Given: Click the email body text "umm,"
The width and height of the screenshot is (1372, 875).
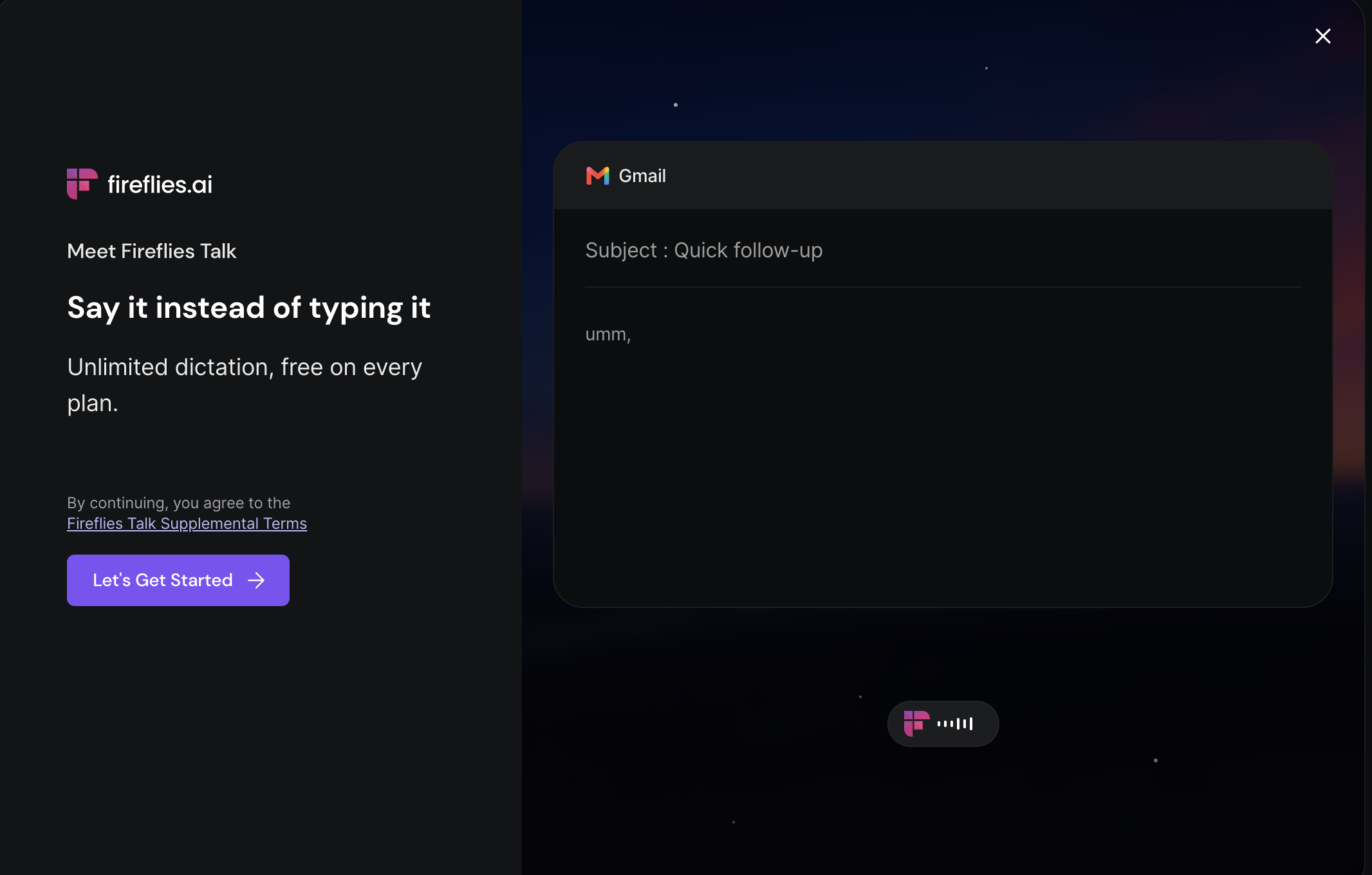Looking at the screenshot, I should 608,335.
